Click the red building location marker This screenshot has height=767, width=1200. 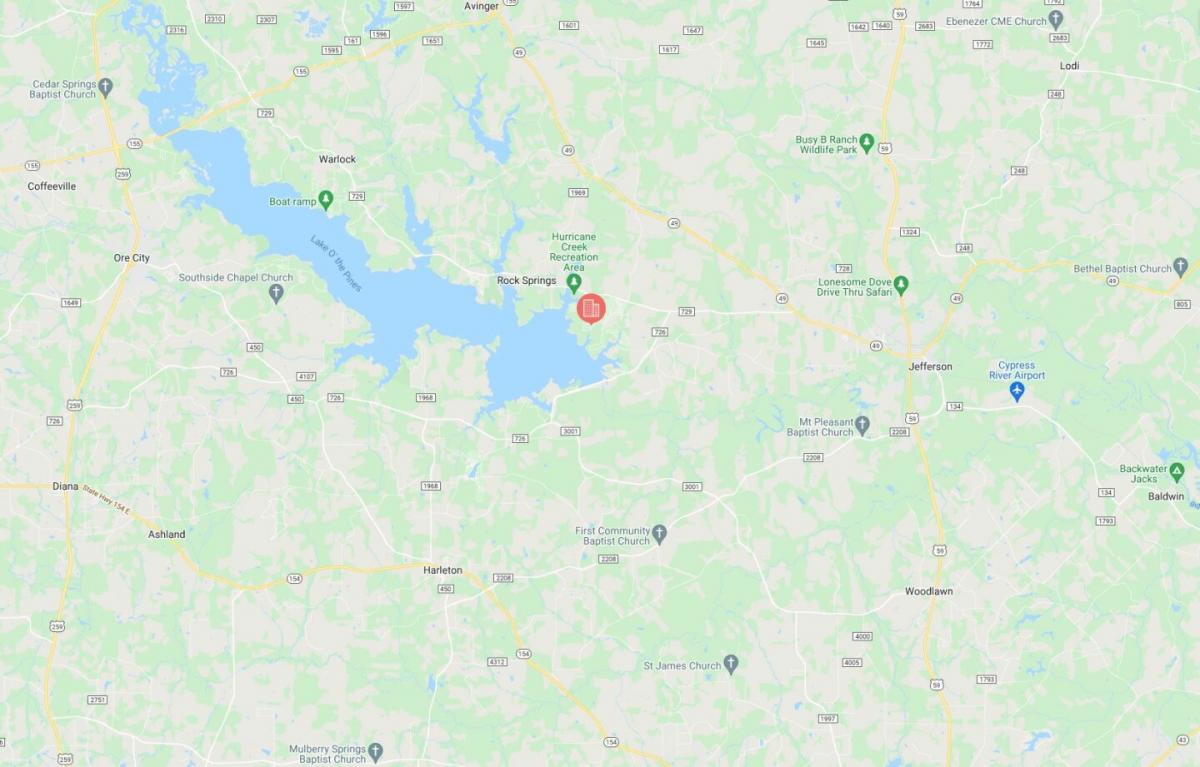point(590,309)
